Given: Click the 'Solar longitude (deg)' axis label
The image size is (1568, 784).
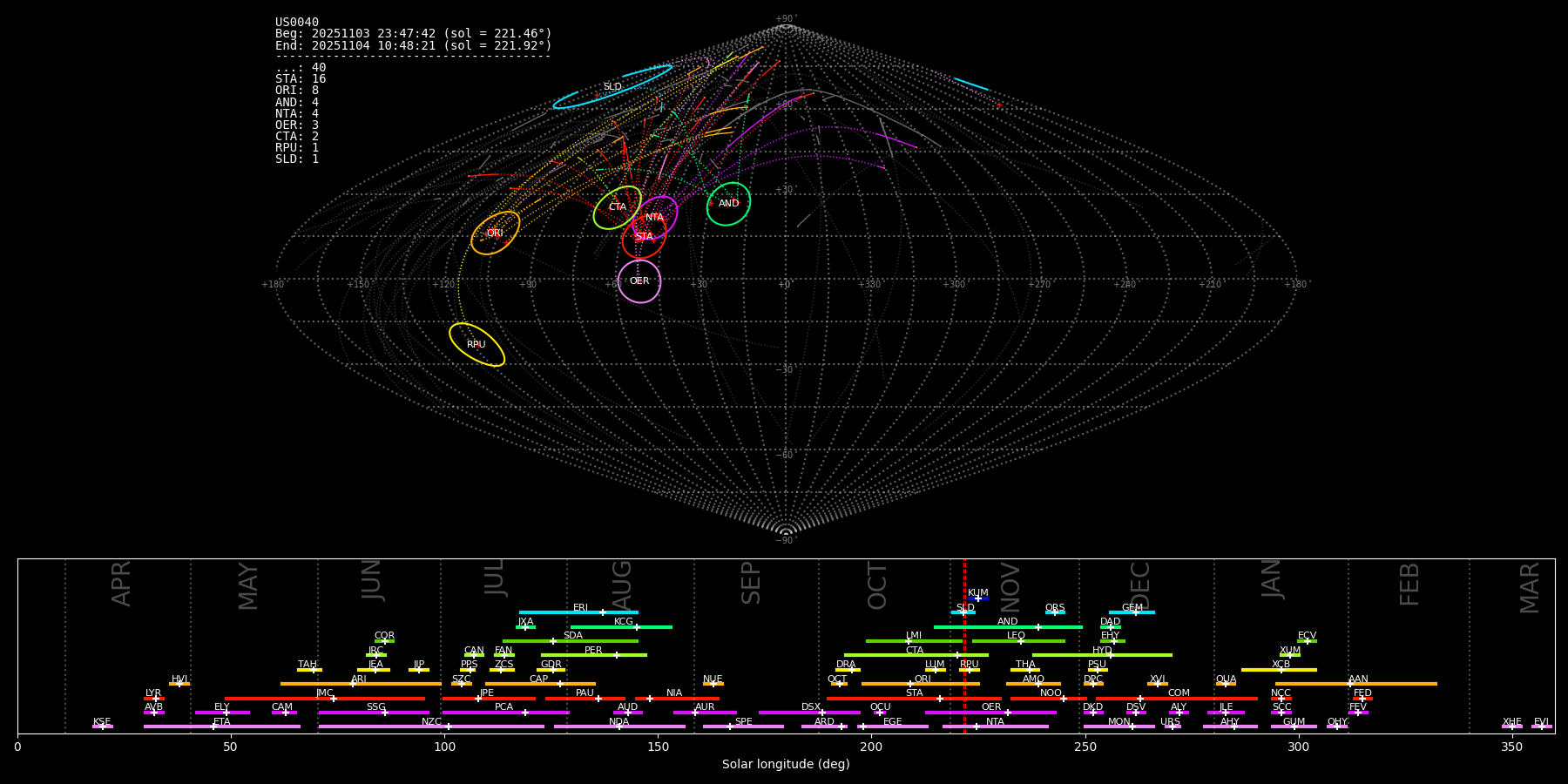Looking at the screenshot, I should [x=786, y=765].
